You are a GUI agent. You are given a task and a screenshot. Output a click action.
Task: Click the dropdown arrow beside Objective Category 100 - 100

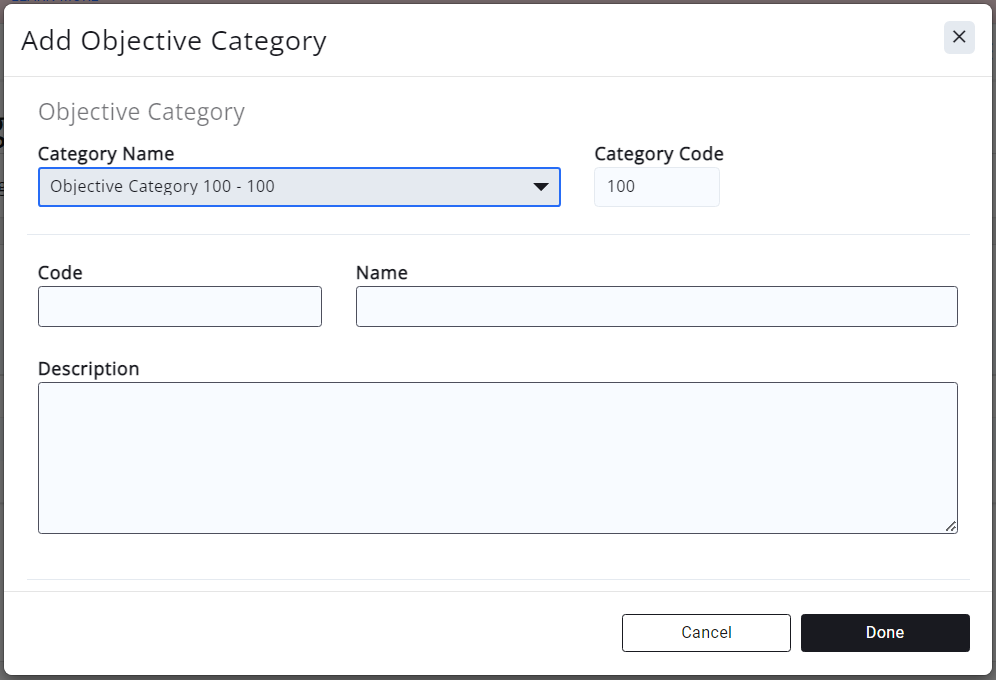pos(541,187)
